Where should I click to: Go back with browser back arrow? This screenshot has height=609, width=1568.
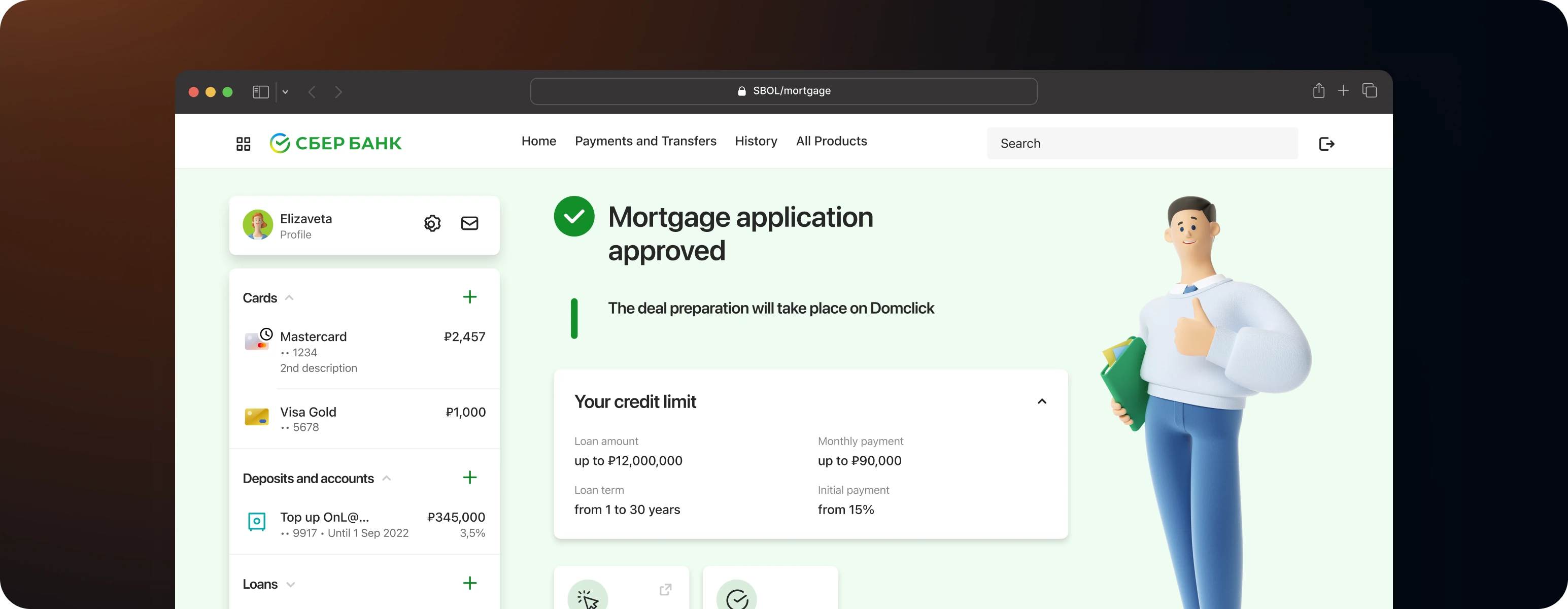click(x=312, y=92)
